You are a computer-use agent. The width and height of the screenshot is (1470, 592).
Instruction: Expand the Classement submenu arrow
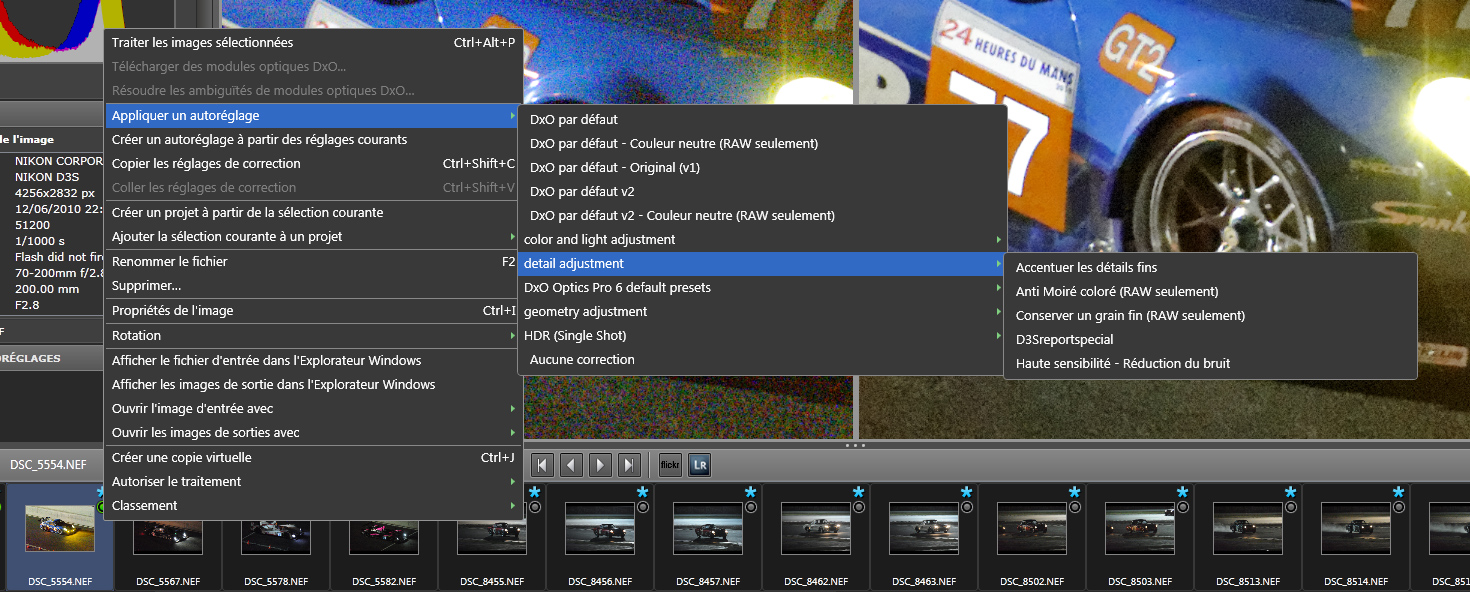coord(513,506)
